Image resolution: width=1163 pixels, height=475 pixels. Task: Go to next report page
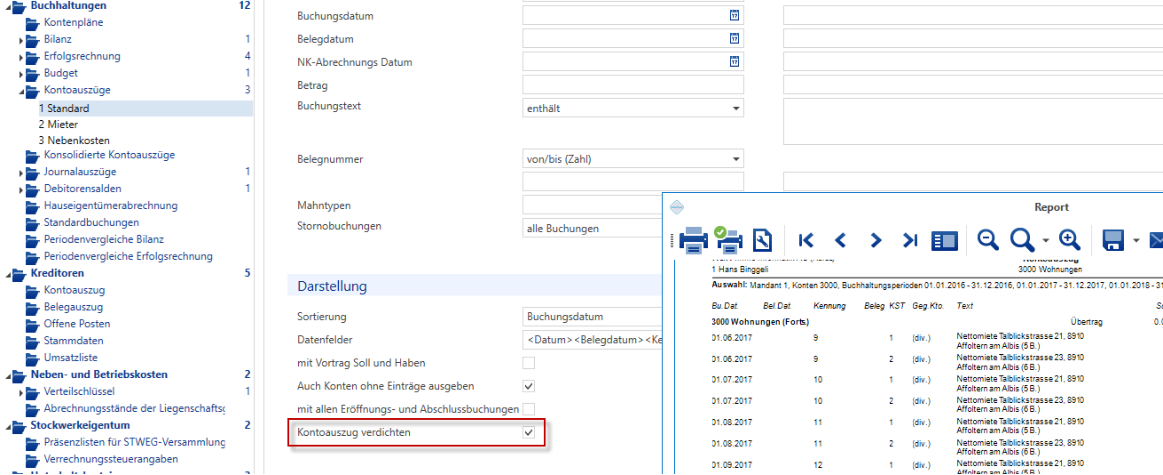point(875,240)
